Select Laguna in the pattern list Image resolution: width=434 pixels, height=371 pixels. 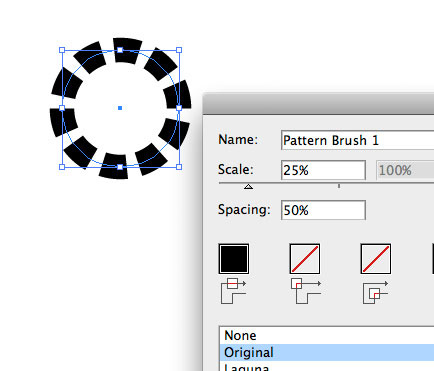point(327,366)
